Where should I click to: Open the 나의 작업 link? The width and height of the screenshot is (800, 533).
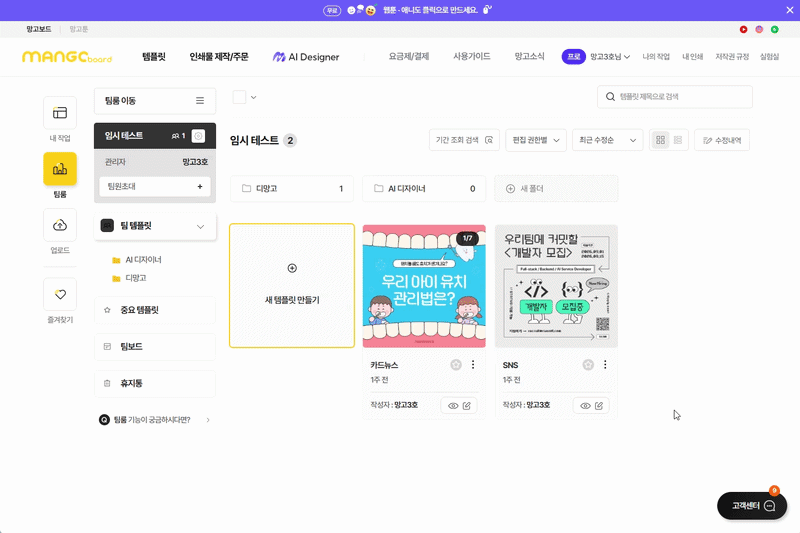tap(656, 57)
